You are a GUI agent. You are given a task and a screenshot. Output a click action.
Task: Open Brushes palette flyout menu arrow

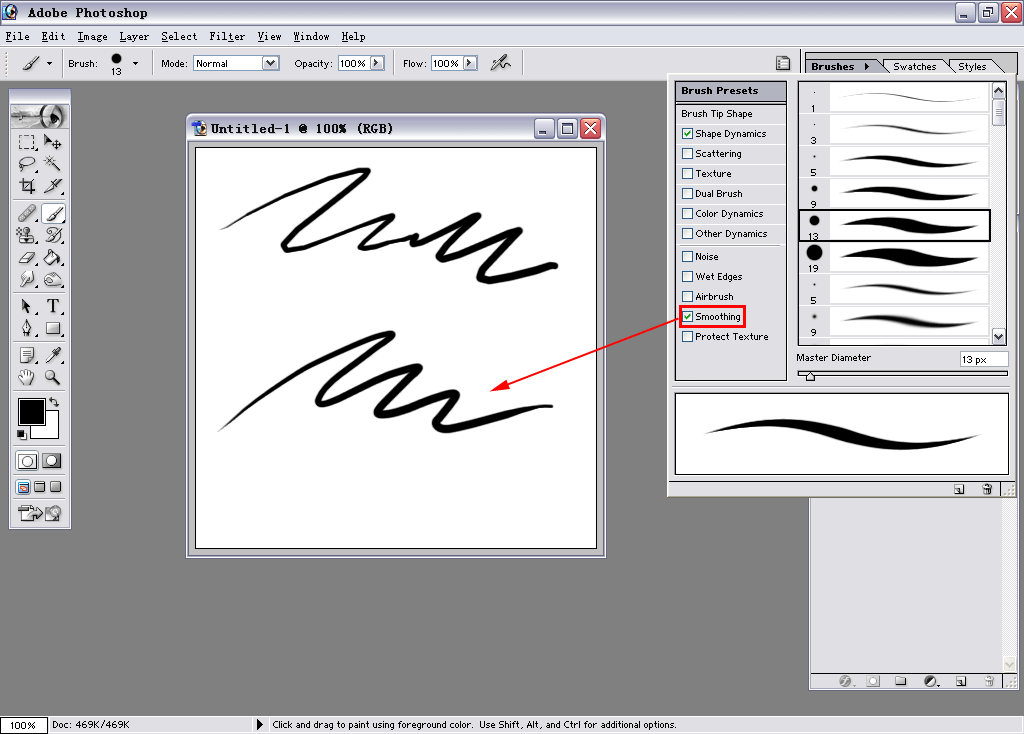click(867, 66)
